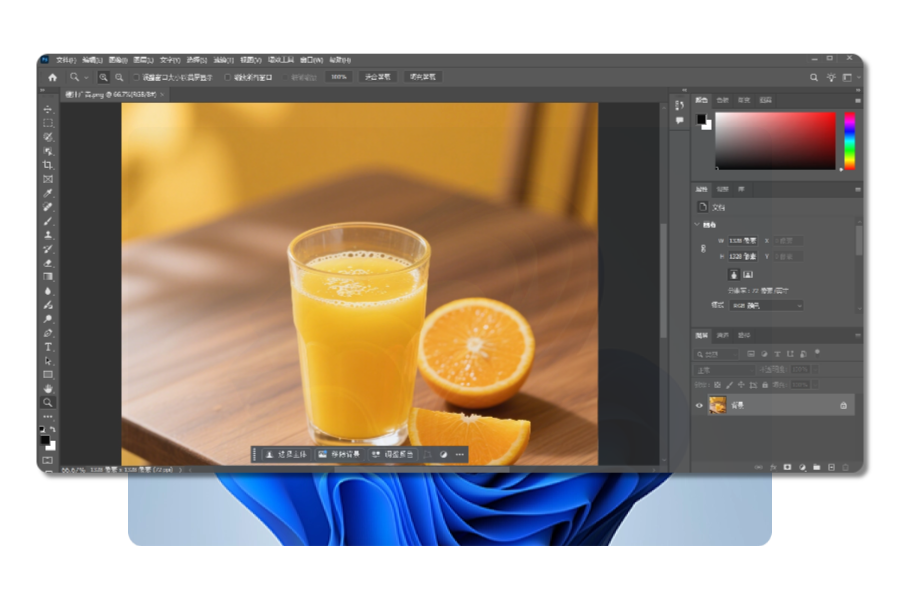
Task: Select the Horizontal Type (T) tool
Action: click(x=48, y=347)
